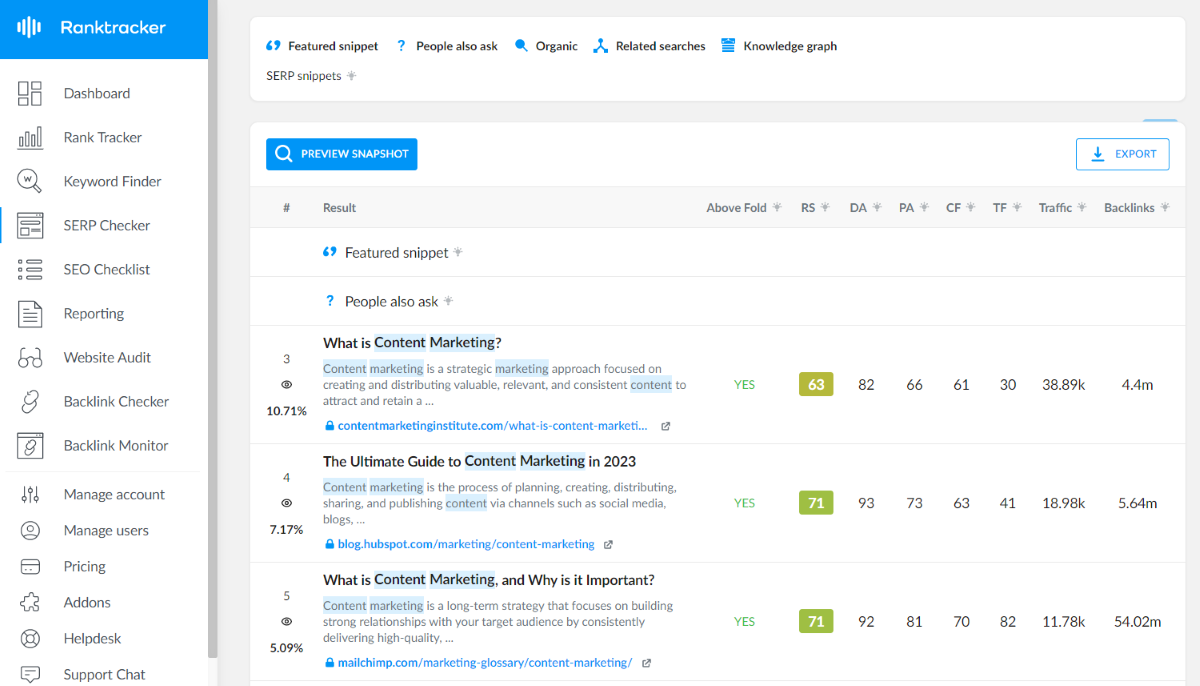Click the Manage account sliders icon
This screenshot has height=686, width=1200.
tap(30, 494)
